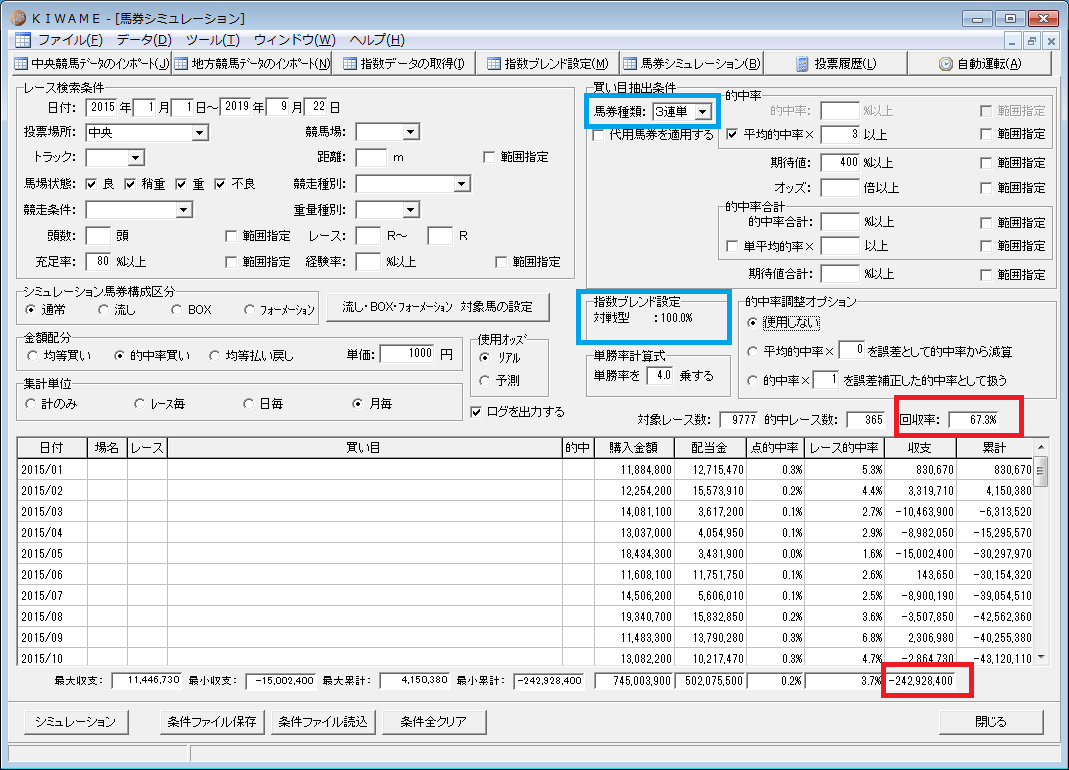Click 条件ファイル保存 button
The width and height of the screenshot is (1069, 770).
[x=212, y=722]
